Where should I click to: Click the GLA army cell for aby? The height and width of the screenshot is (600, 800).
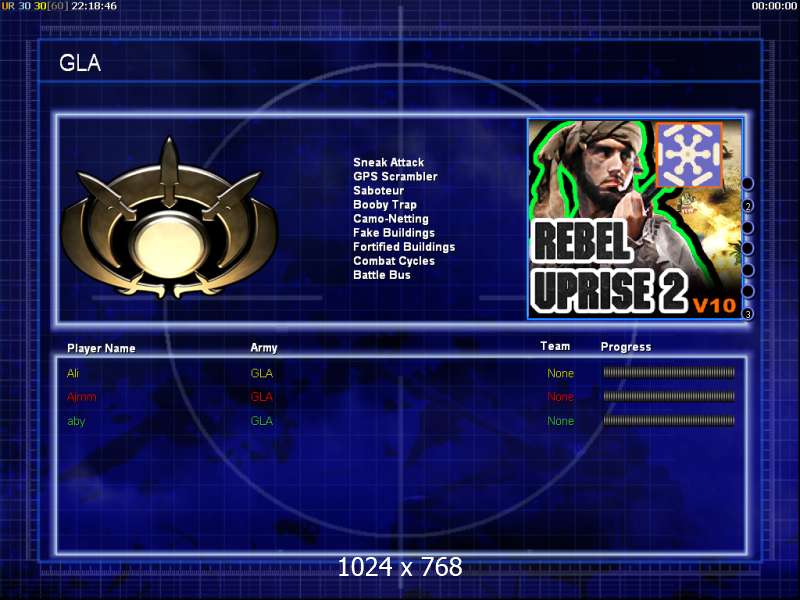[x=262, y=421]
